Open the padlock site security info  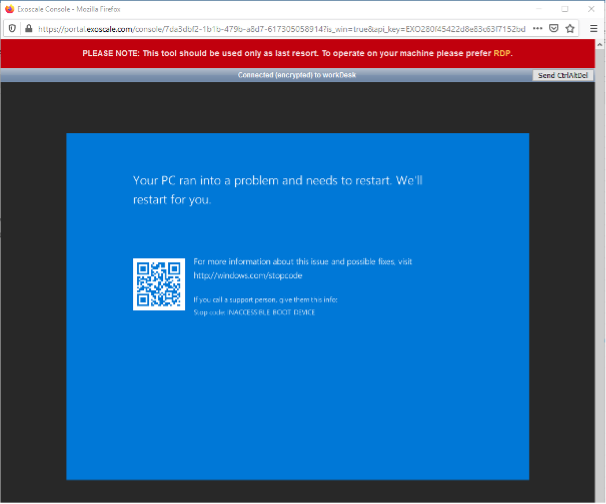tap(28, 28)
